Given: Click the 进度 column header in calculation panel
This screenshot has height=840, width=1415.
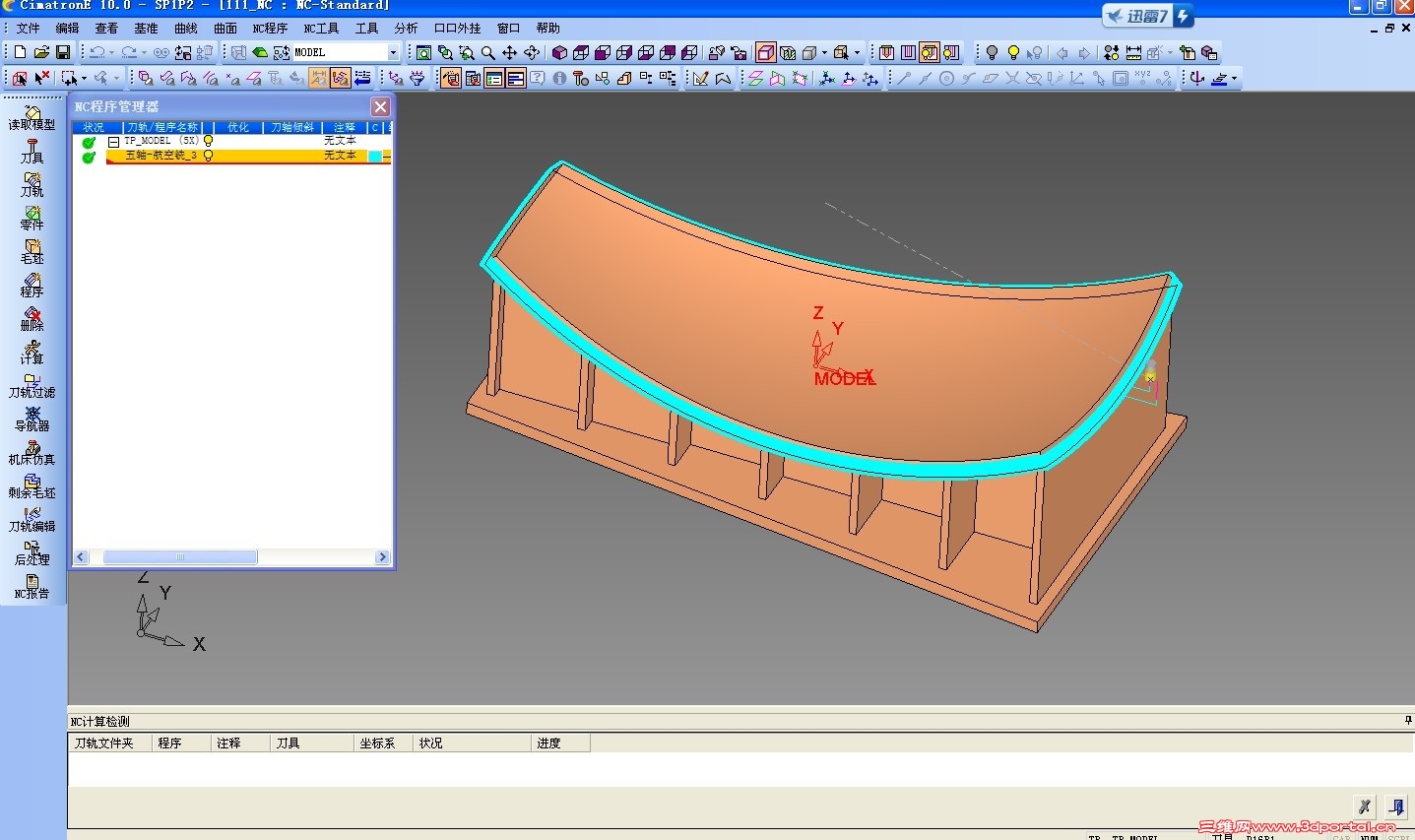Looking at the screenshot, I should [560, 743].
